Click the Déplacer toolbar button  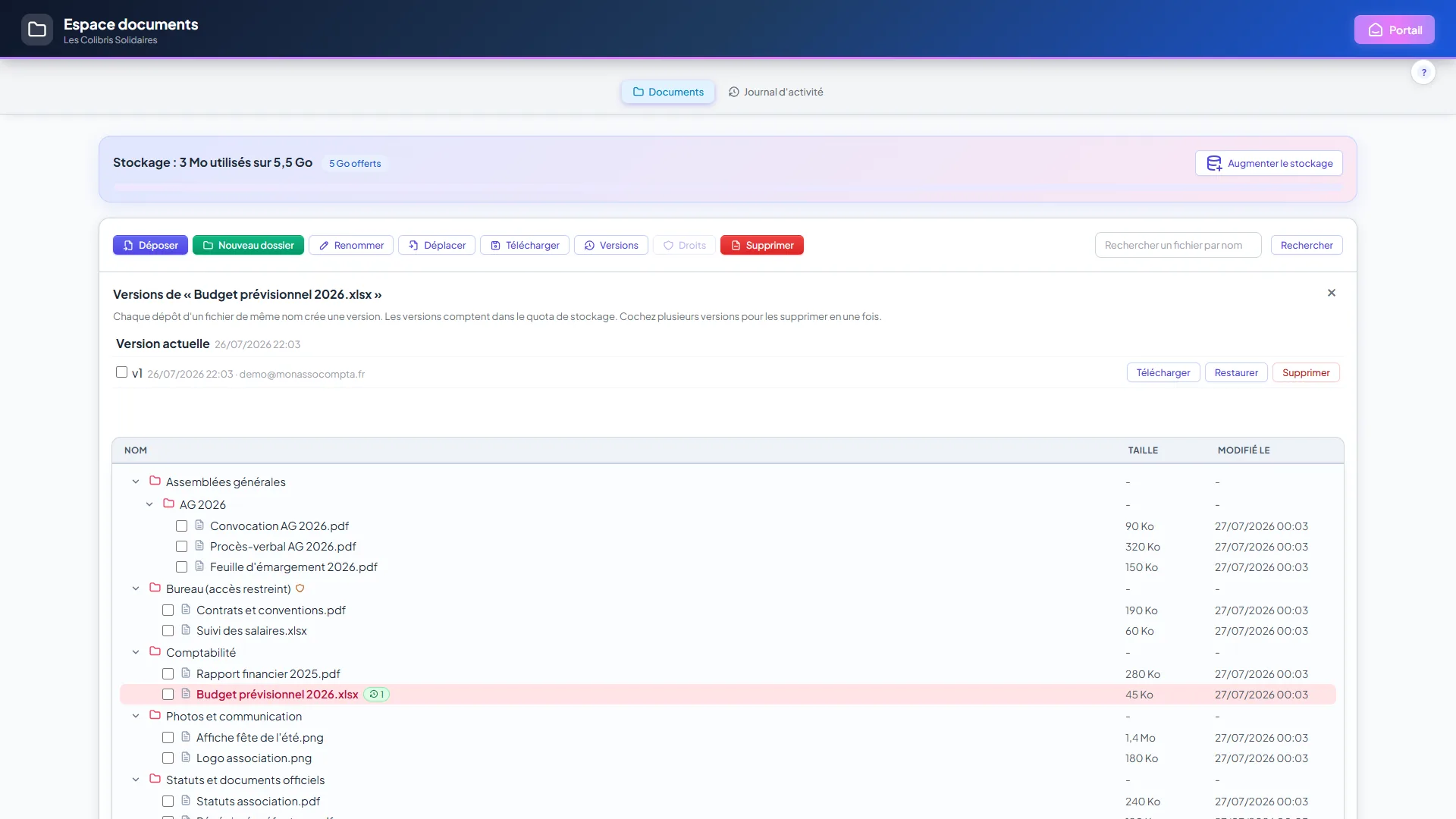tap(437, 245)
